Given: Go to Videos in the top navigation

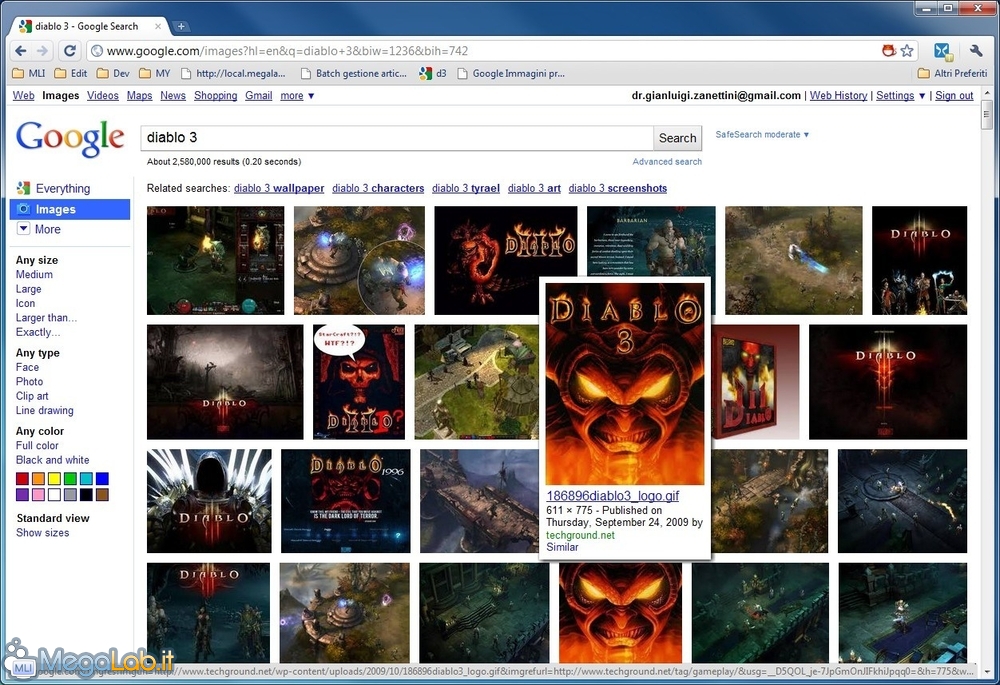Looking at the screenshot, I should point(103,96).
